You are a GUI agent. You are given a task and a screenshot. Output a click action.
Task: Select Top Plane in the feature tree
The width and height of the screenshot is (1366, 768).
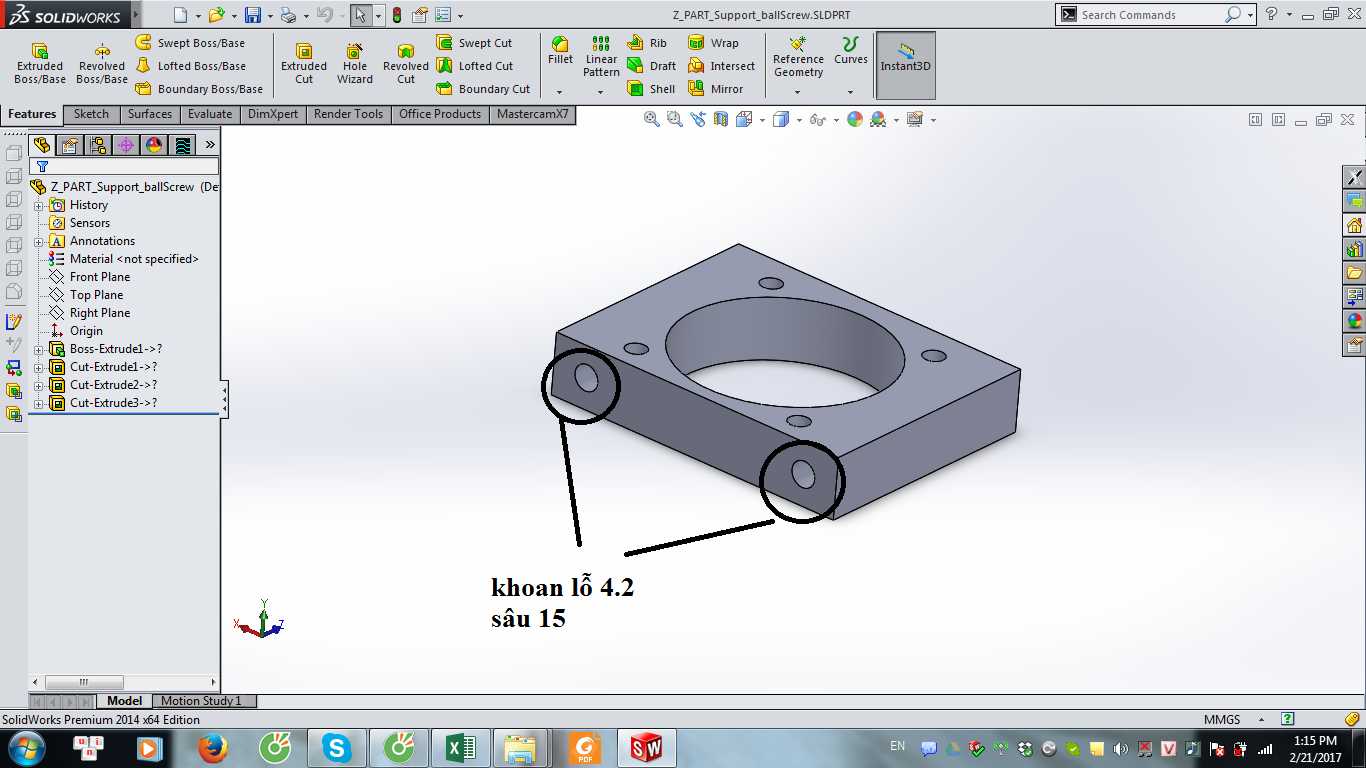pyautogui.click(x=97, y=295)
